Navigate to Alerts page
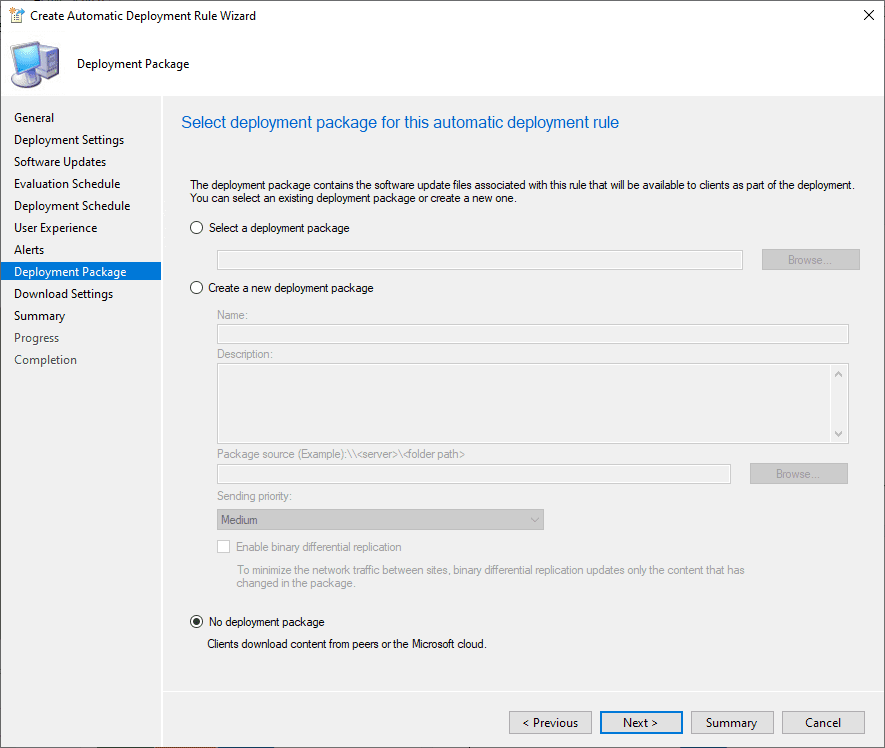 29,250
